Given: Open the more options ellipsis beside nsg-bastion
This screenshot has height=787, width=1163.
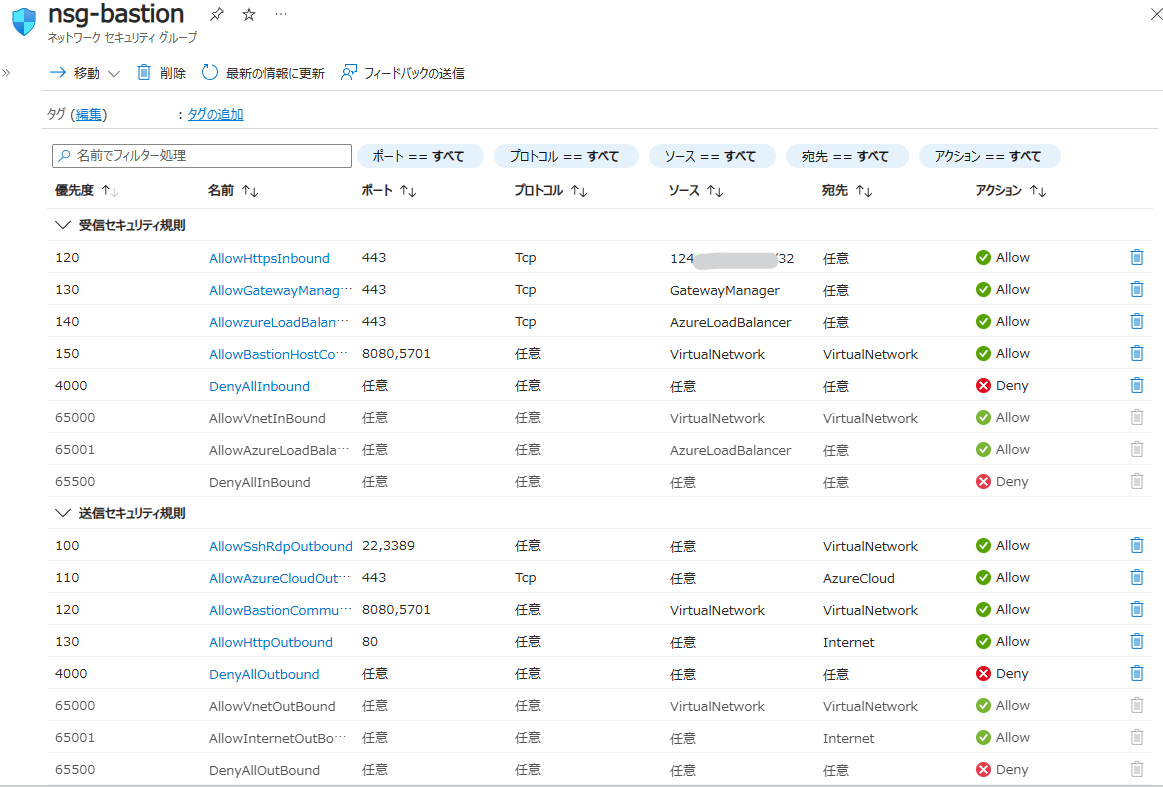Looking at the screenshot, I should pos(280,14).
